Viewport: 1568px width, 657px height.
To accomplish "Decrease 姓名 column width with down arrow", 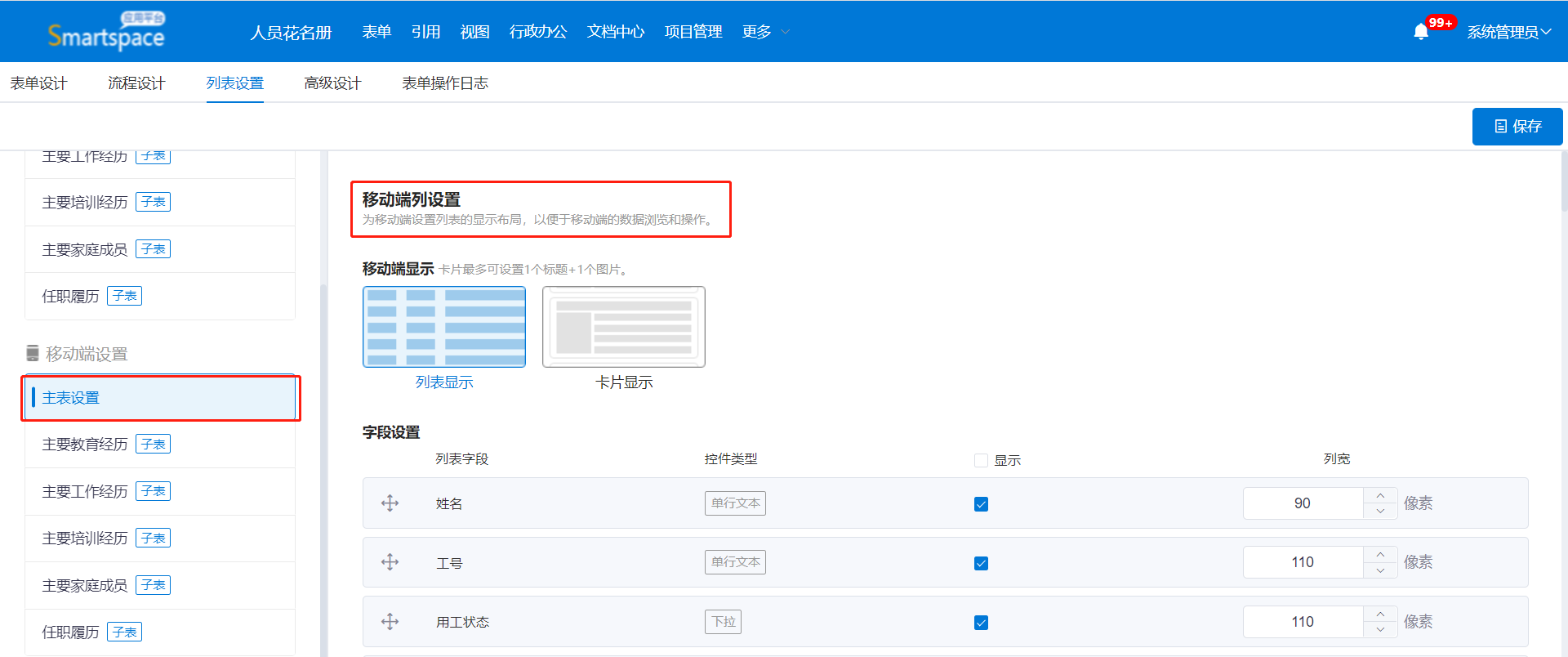I will point(1380,511).
